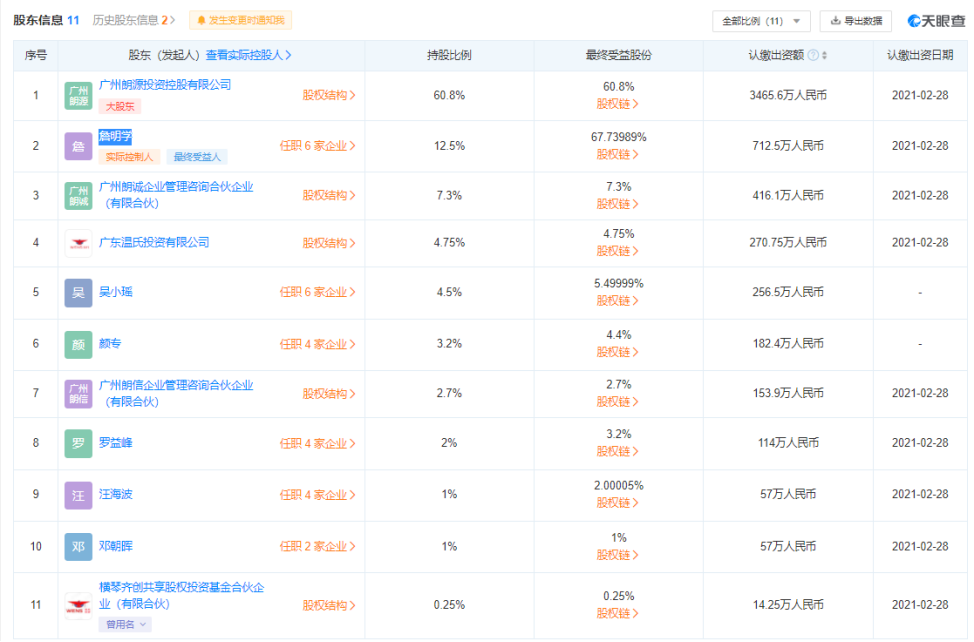
Task: Open 股权链 under 3.2% for 罗益峰
Action: [x=617, y=452]
